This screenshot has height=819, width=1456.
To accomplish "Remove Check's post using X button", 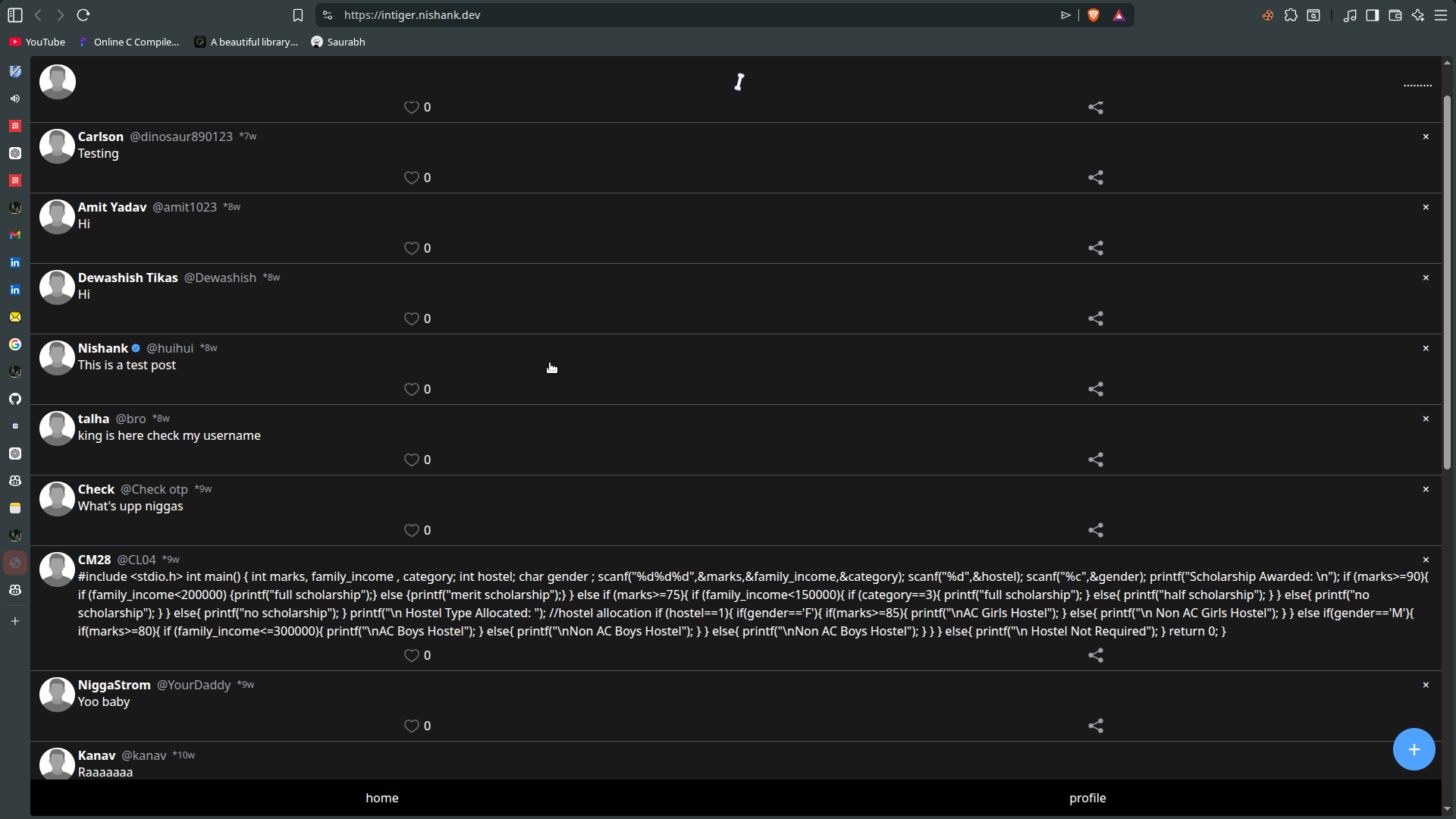I will 1426,489.
